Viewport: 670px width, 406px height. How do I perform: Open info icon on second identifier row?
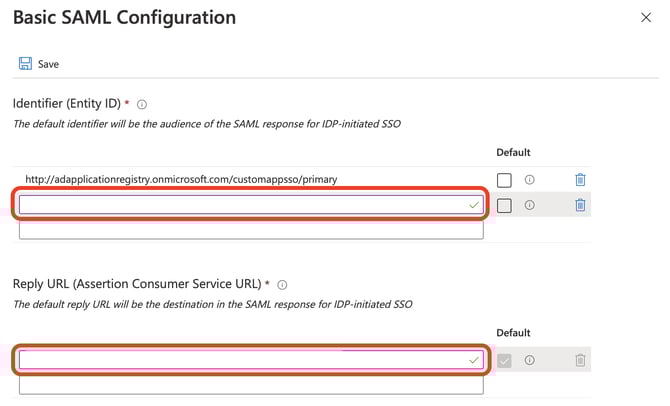coord(530,205)
